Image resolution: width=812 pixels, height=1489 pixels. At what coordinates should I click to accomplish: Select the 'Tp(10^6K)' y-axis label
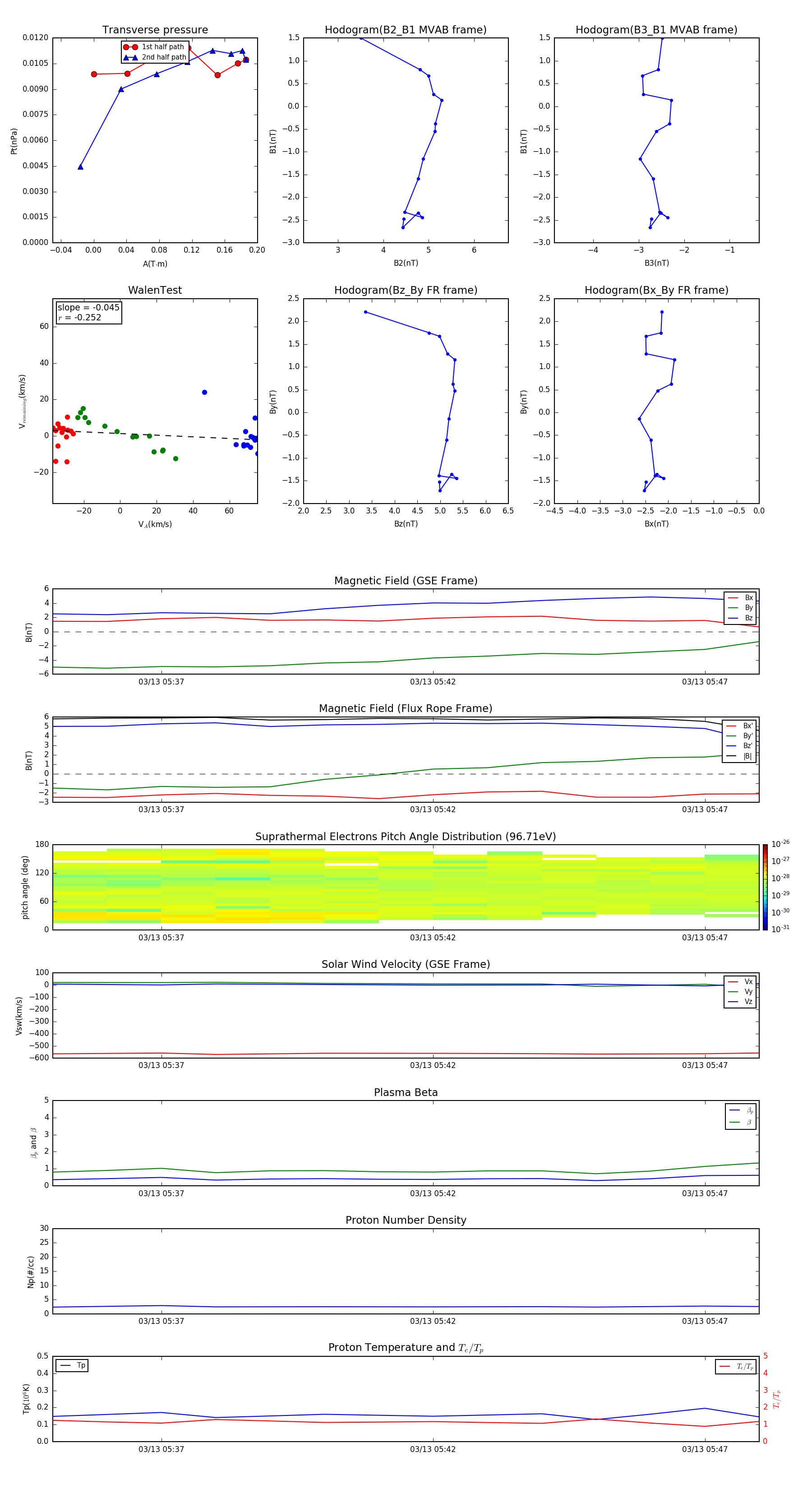coord(26,1399)
